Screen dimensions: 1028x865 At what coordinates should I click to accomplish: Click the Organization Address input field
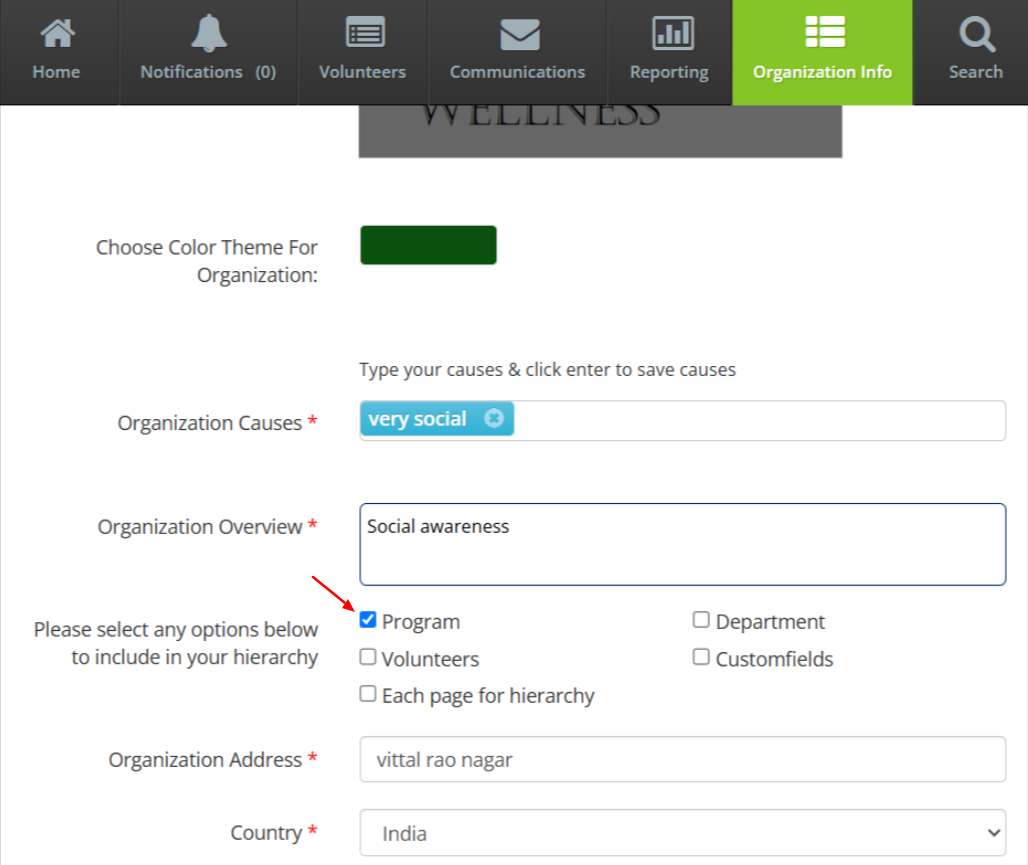tap(683, 760)
